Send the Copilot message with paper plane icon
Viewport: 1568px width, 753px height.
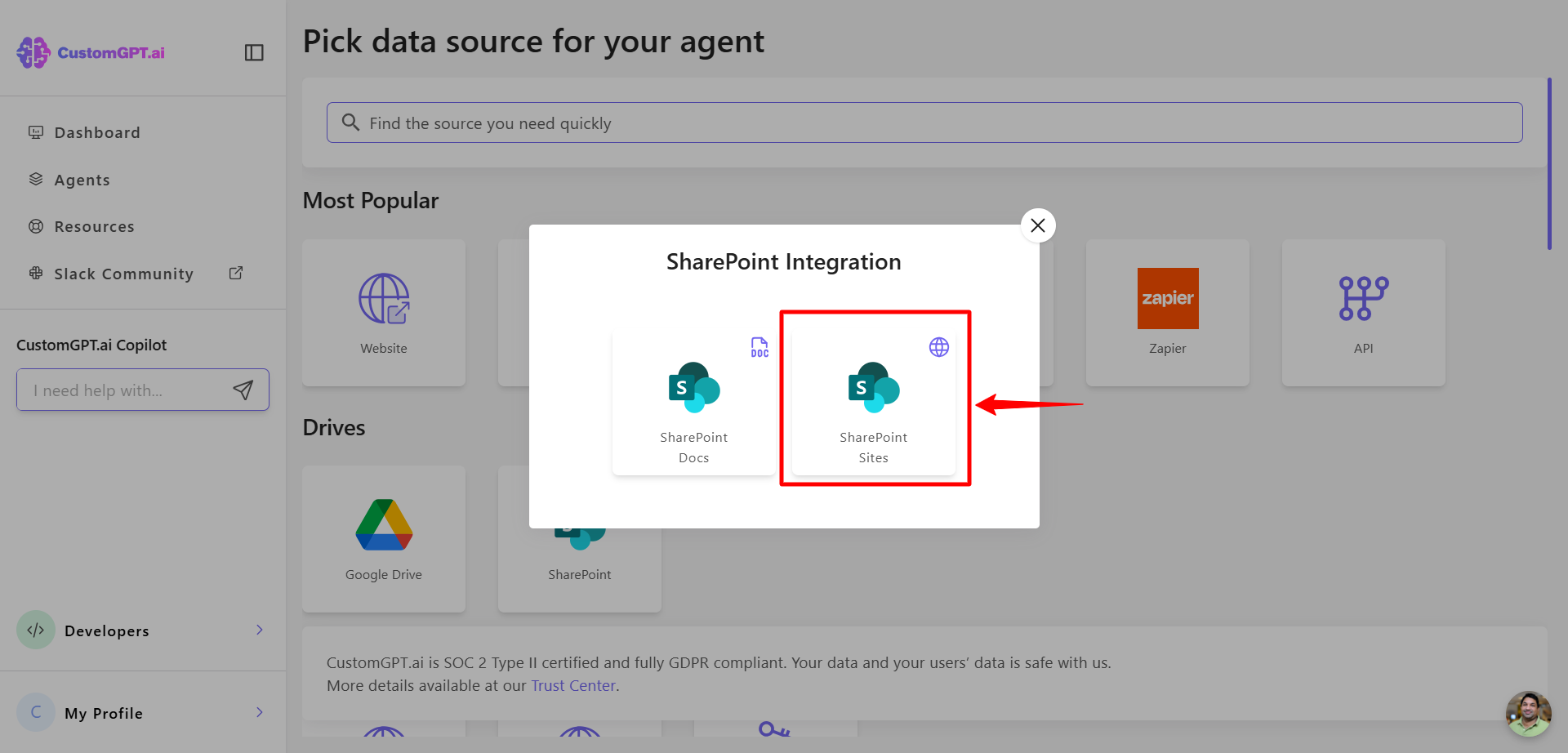click(x=243, y=390)
